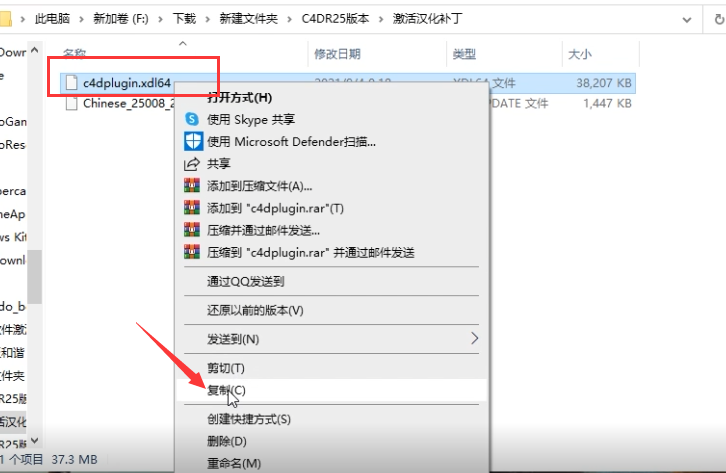Screen dimensions: 726x473
Task: Click WinRAR icon beside 添加到 "c4dplugin.rar"(T)
Action: 192,208
